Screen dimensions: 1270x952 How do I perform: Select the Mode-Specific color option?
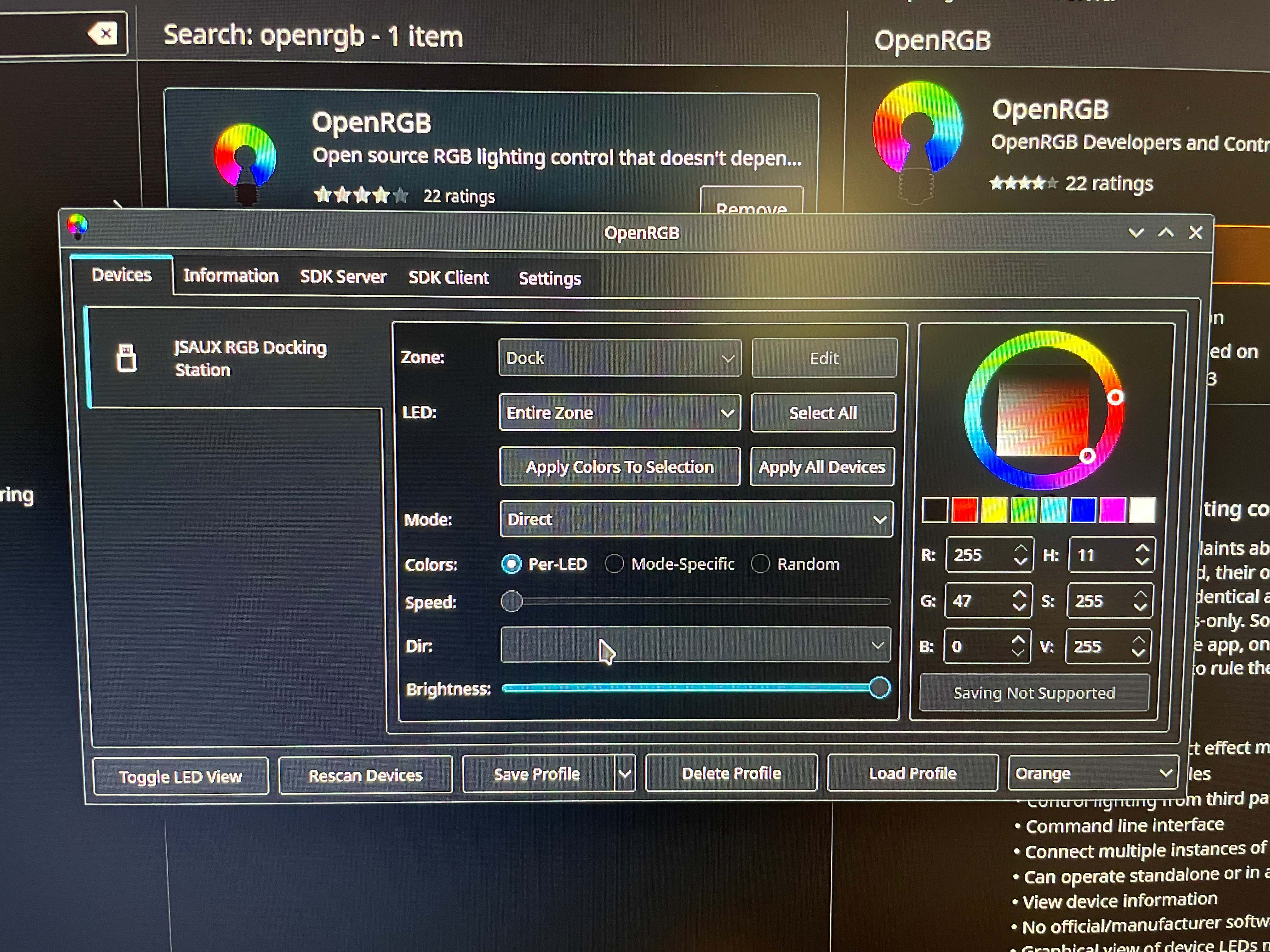(614, 564)
